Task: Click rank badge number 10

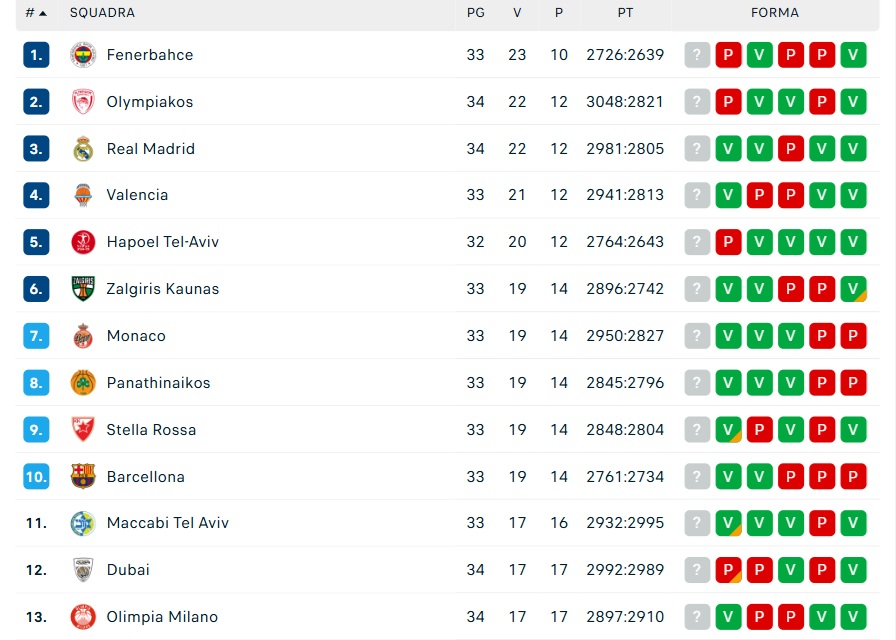Action: click(x=36, y=477)
